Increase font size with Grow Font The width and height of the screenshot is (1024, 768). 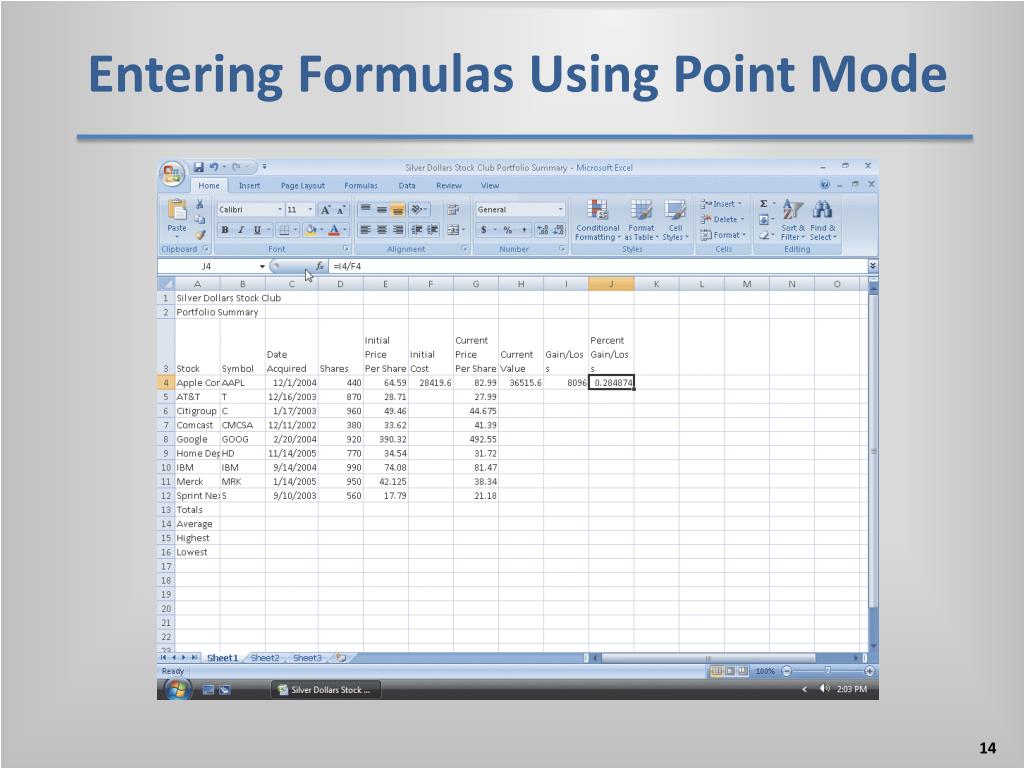click(x=325, y=210)
